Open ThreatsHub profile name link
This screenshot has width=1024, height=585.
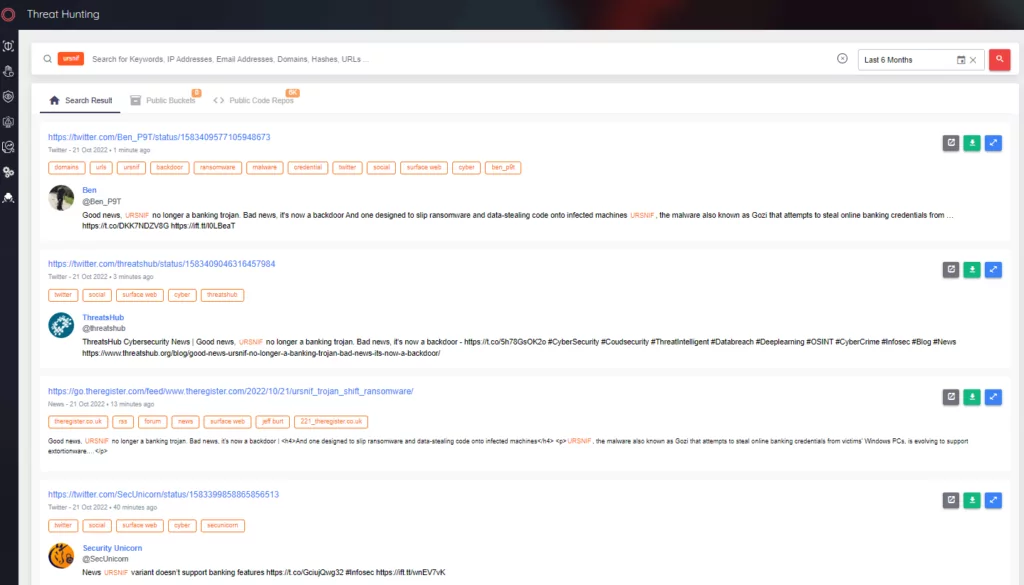(103, 317)
